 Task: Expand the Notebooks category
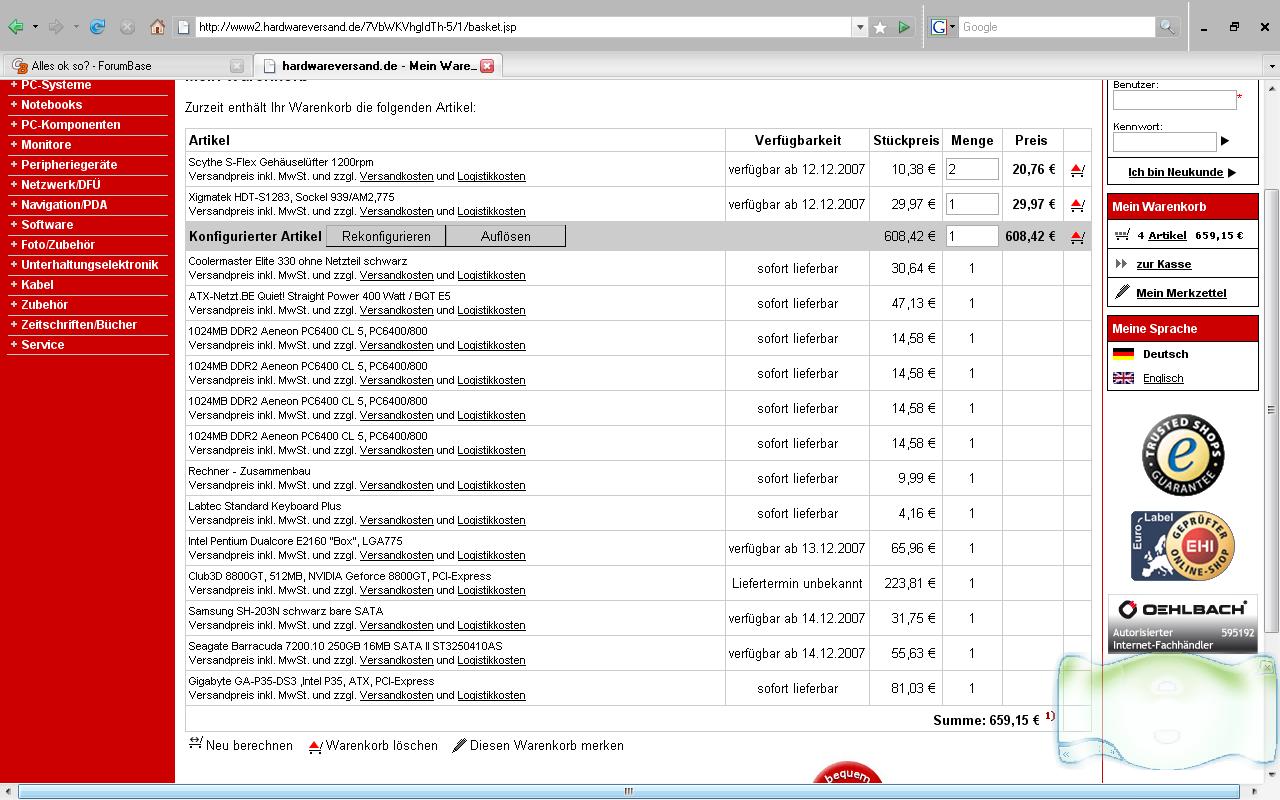pyautogui.click(x=51, y=105)
